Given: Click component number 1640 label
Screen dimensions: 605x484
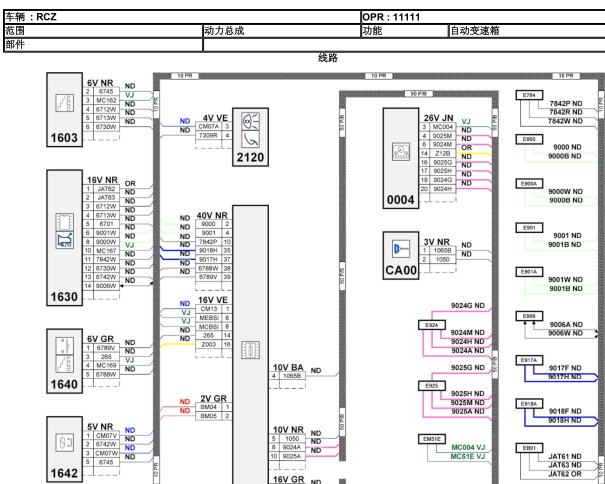Looking at the screenshot, I should coord(64,384).
